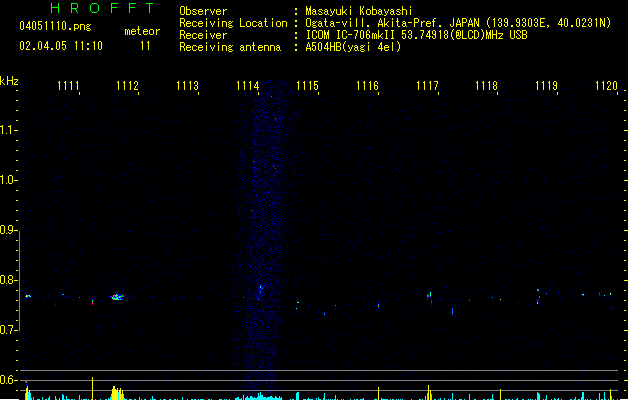Select the filename 04051110.png
Viewport: 629px width, 400px height.
[x=55, y=26]
